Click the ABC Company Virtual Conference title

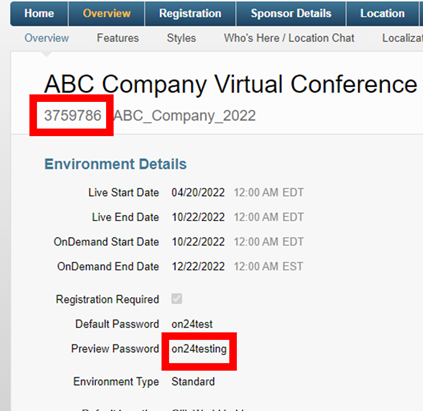point(231,84)
